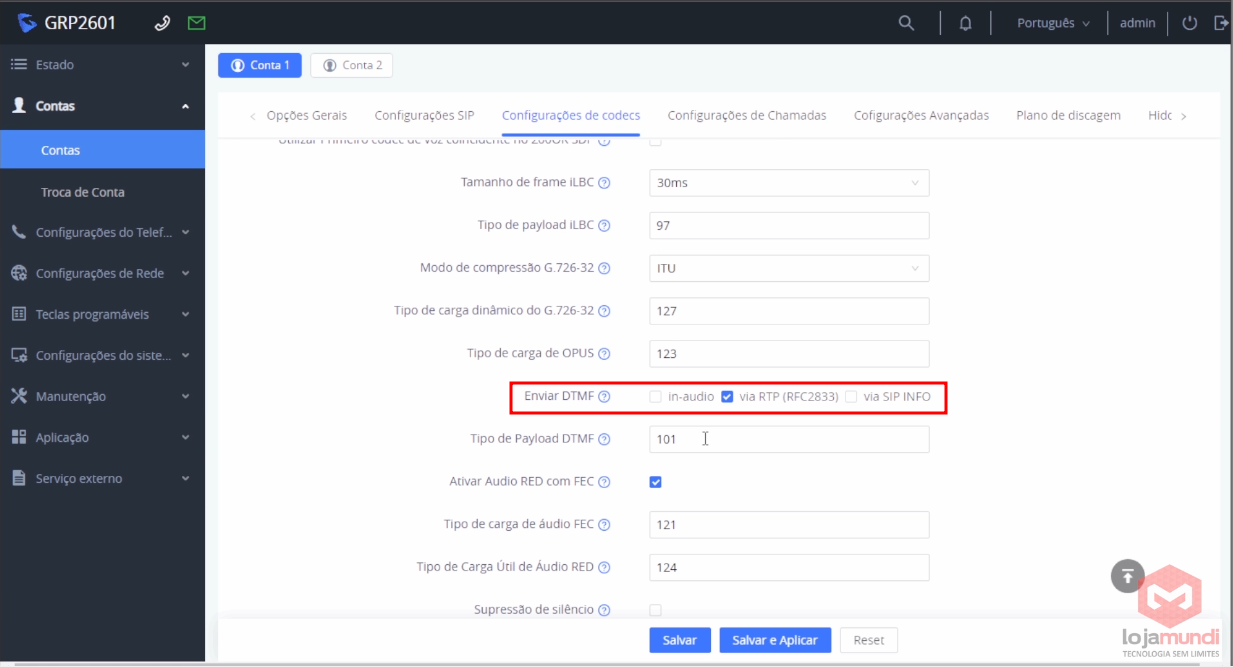The height and width of the screenshot is (667, 1233).
Task: Open Modo de compressão G.726-32 dropdown
Action: click(x=789, y=268)
